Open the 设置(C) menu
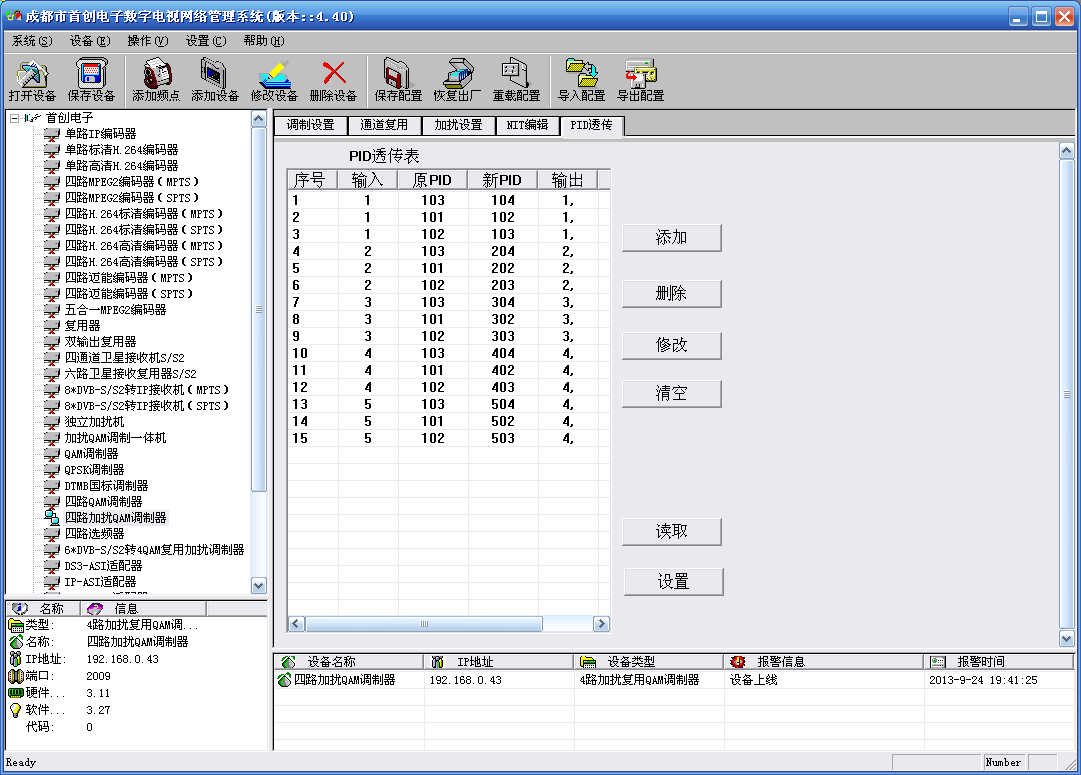The width and height of the screenshot is (1081, 775). pos(205,41)
